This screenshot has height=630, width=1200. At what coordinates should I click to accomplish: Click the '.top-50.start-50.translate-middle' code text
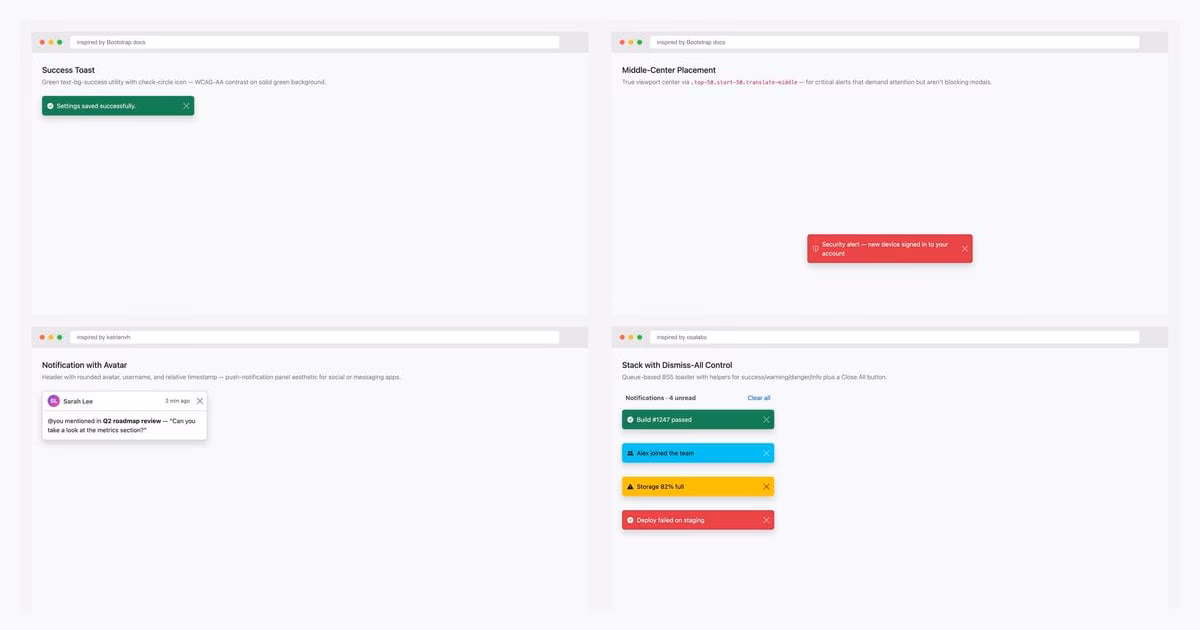point(744,82)
